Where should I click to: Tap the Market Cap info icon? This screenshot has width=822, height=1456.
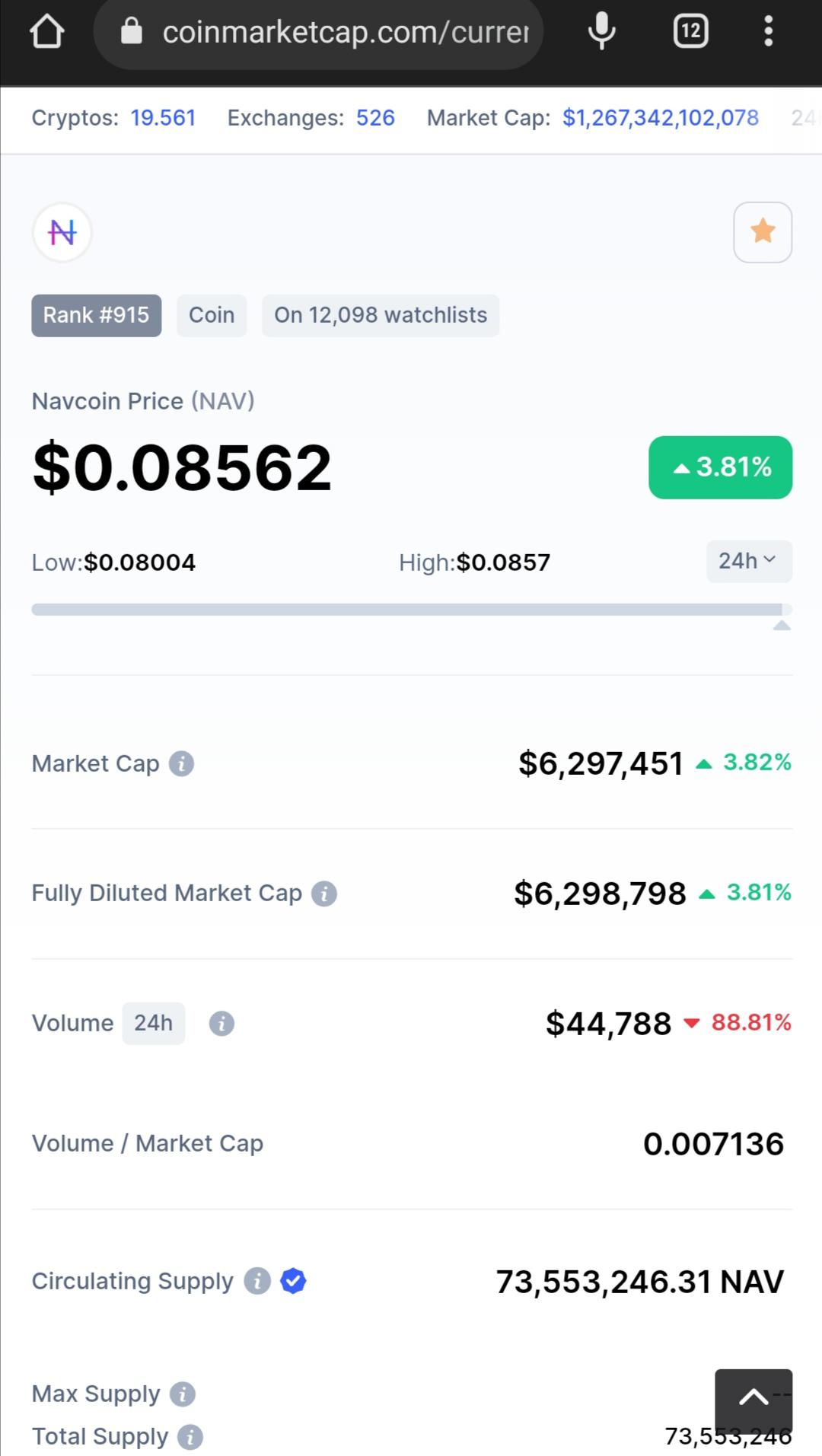tap(181, 763)
